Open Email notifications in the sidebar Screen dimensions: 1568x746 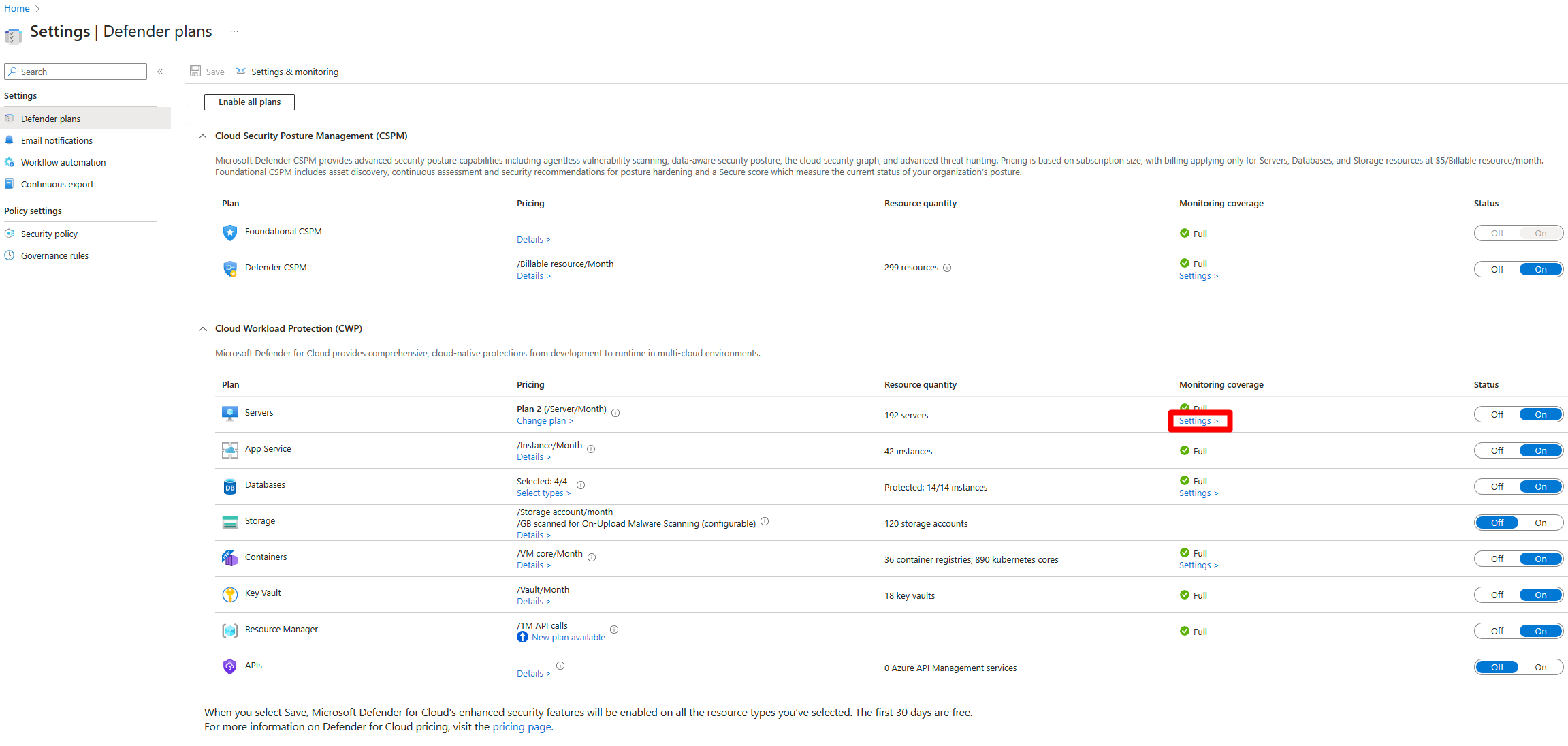click(57, 140)
